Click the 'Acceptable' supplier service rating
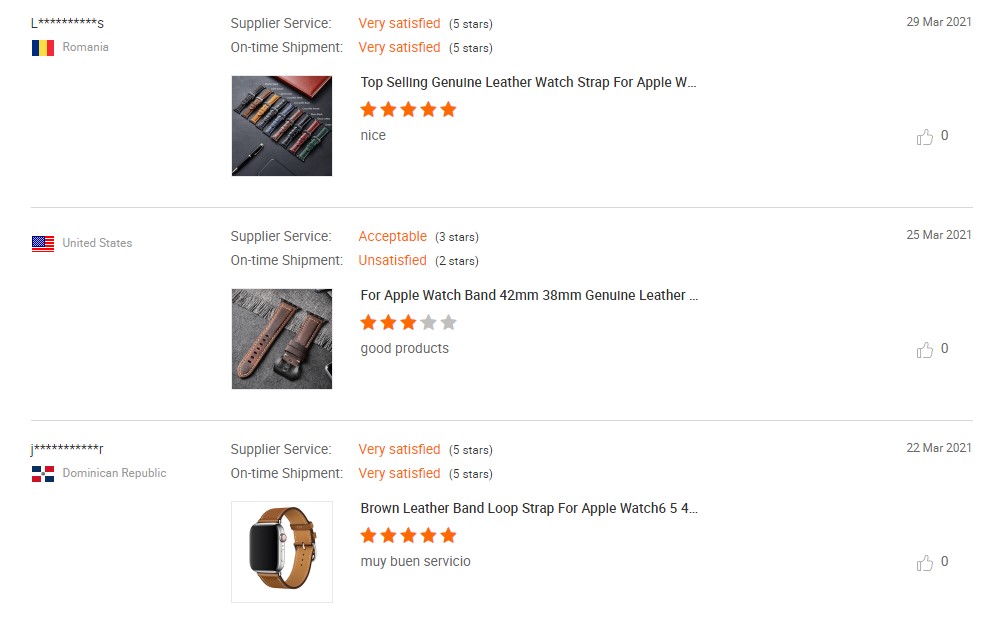This screenshot has height=631, width=1002. point(392,237)
